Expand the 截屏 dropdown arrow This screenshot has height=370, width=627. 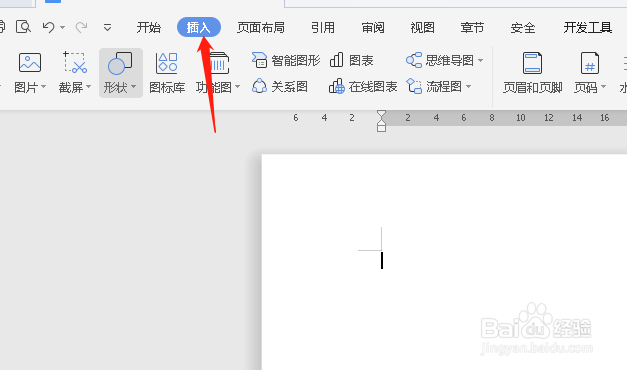88,87
